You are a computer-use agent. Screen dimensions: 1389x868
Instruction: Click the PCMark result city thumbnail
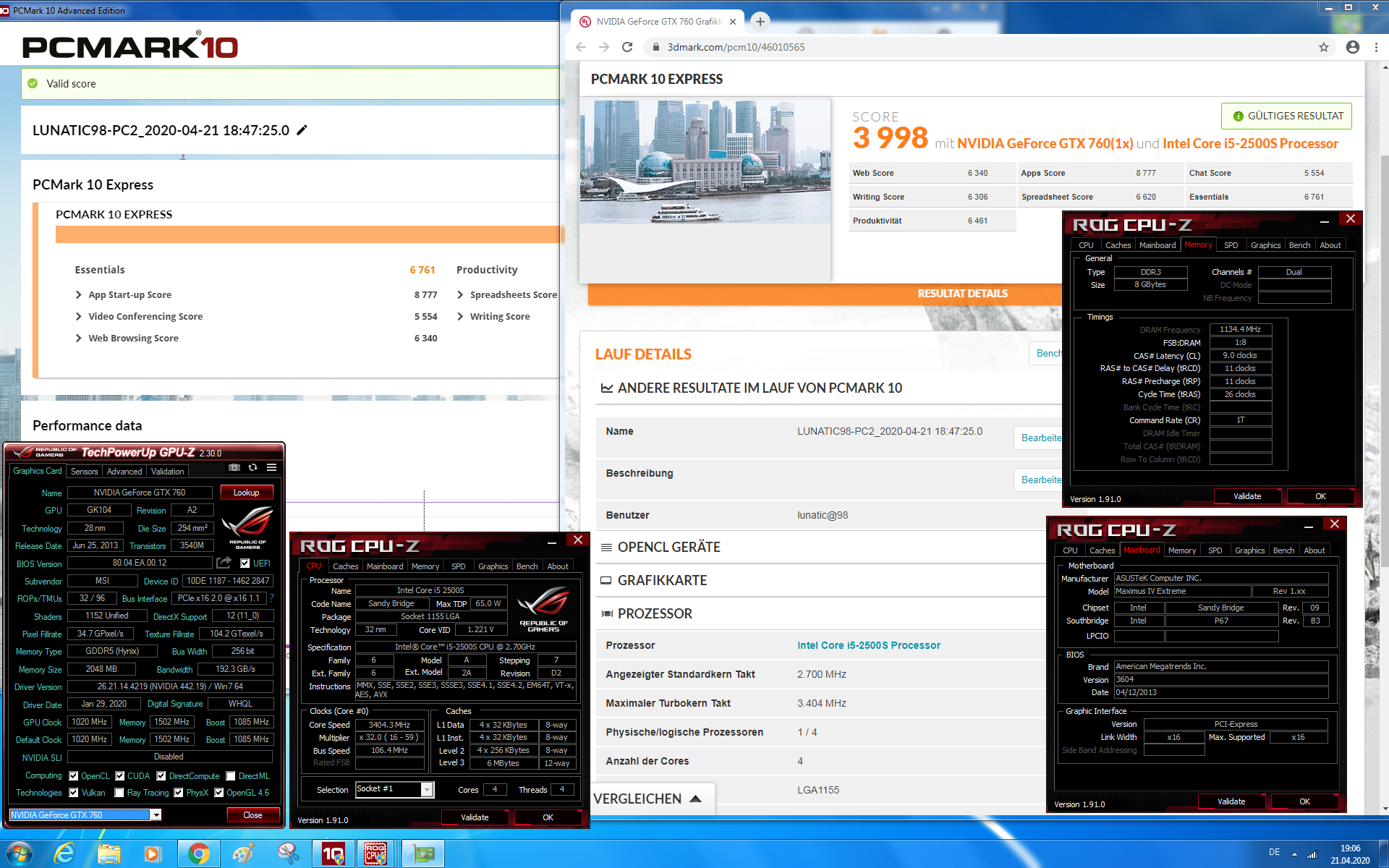[705, 162]
